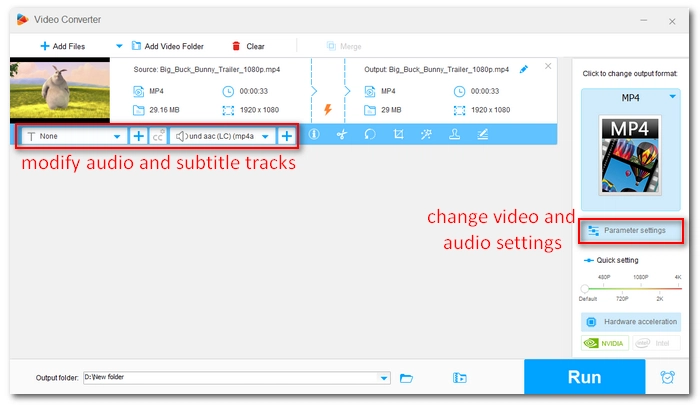Click the alarm clock scheduler icon
The width and height of the screenshot is (700, 405).
[x=667, y=377]
